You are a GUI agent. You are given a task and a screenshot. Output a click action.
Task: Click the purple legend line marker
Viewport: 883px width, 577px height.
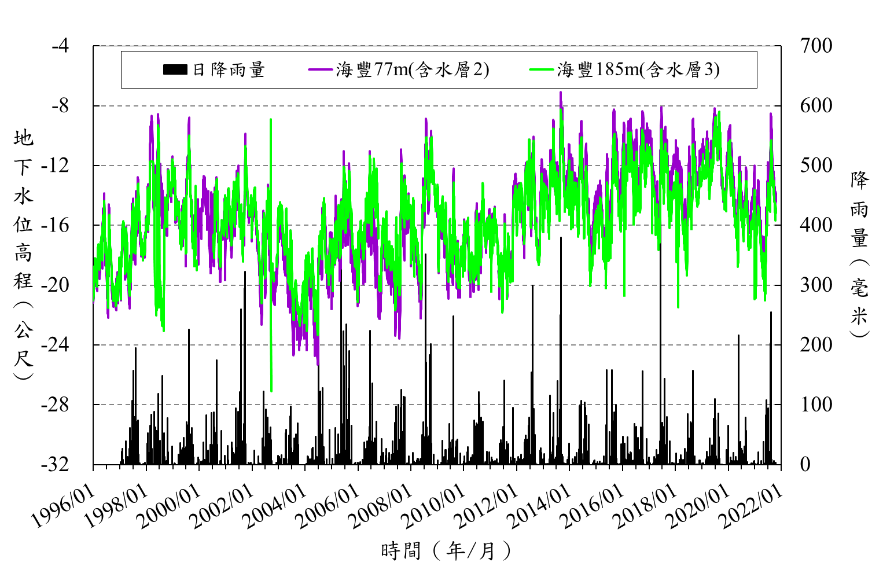(320, 70)
